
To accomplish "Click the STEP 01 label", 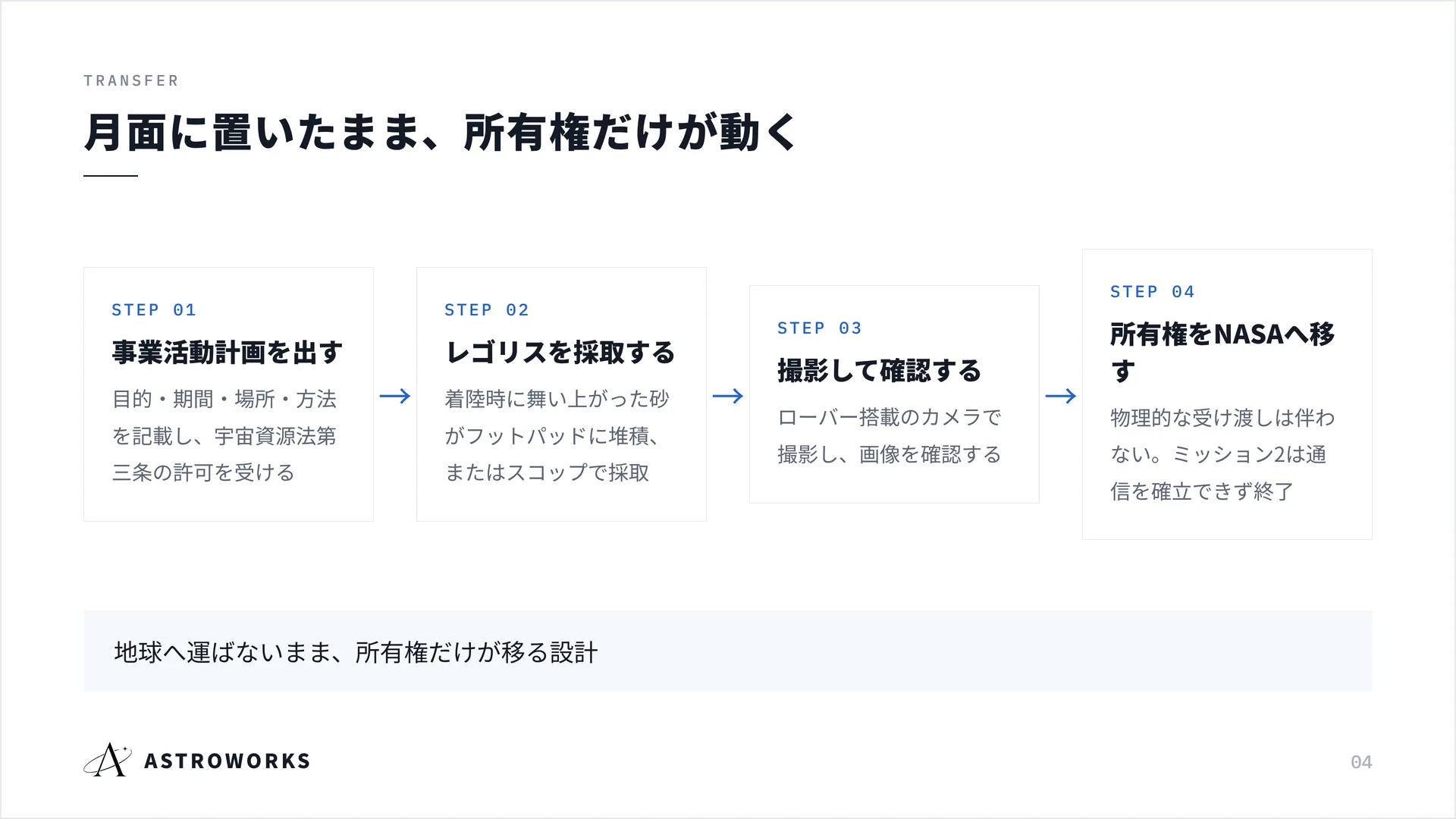I will (154, 310).
